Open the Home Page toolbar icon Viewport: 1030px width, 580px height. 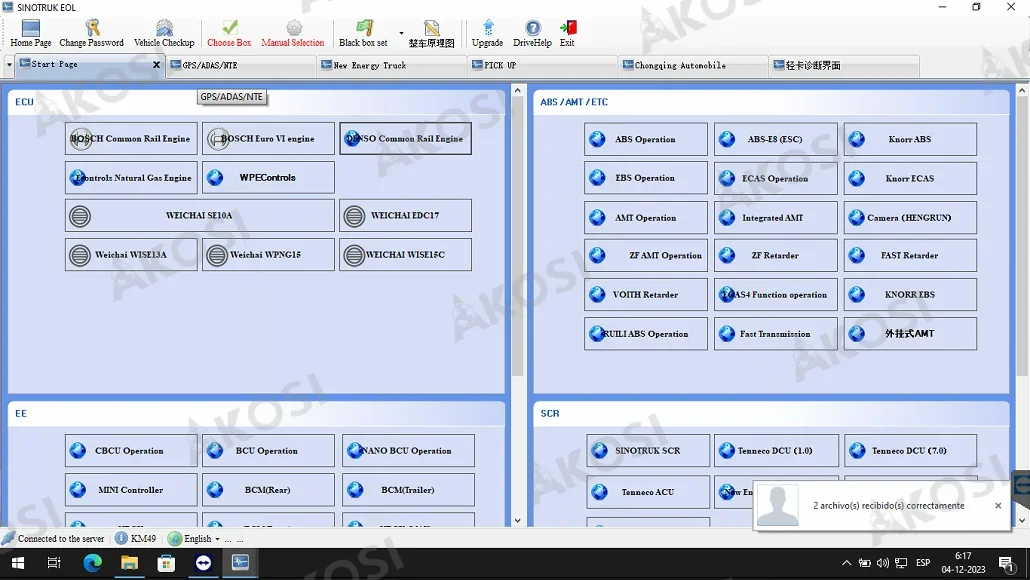(30, 33)
